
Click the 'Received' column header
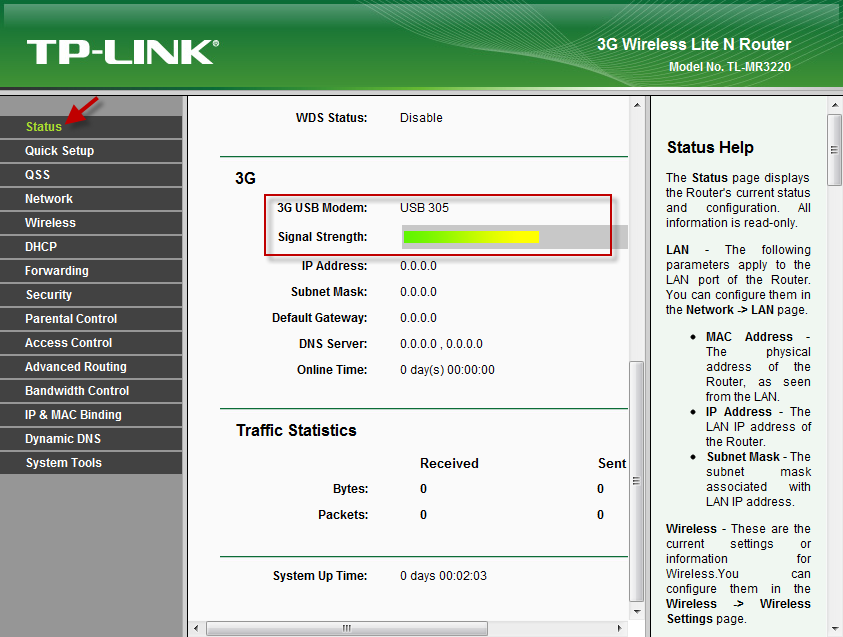click(449, 463)
